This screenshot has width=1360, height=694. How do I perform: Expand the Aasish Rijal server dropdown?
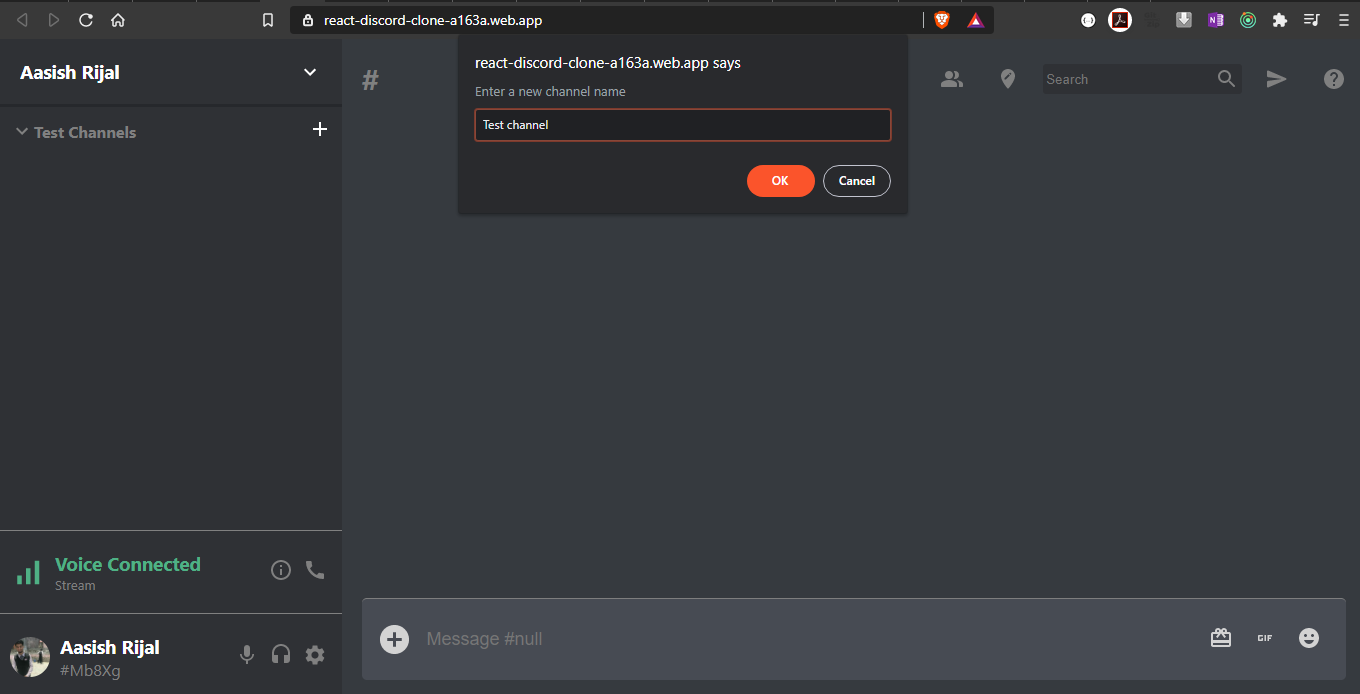coord(310,72)
